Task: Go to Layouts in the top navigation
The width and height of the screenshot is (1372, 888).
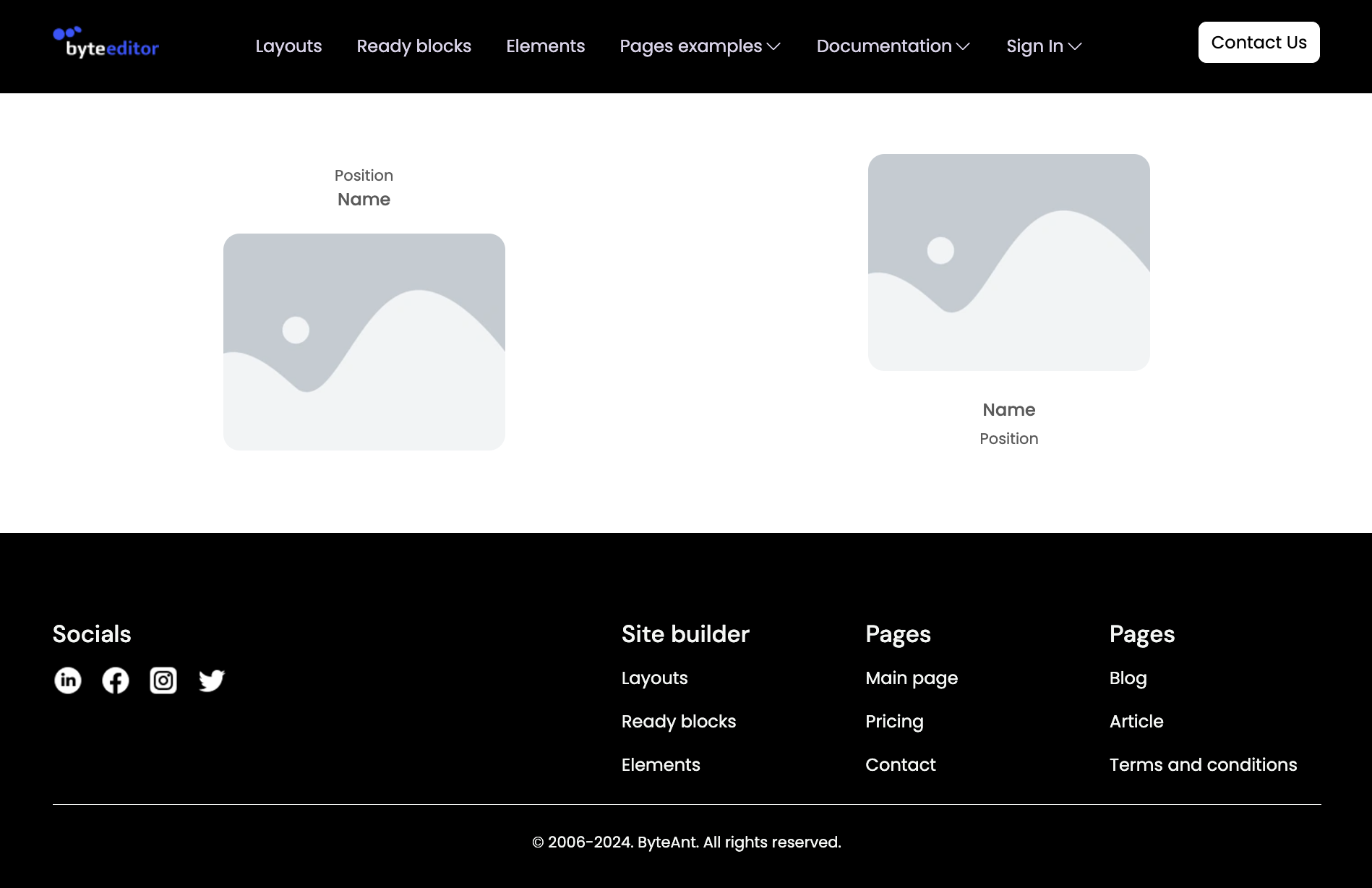Action: (288, 46)
